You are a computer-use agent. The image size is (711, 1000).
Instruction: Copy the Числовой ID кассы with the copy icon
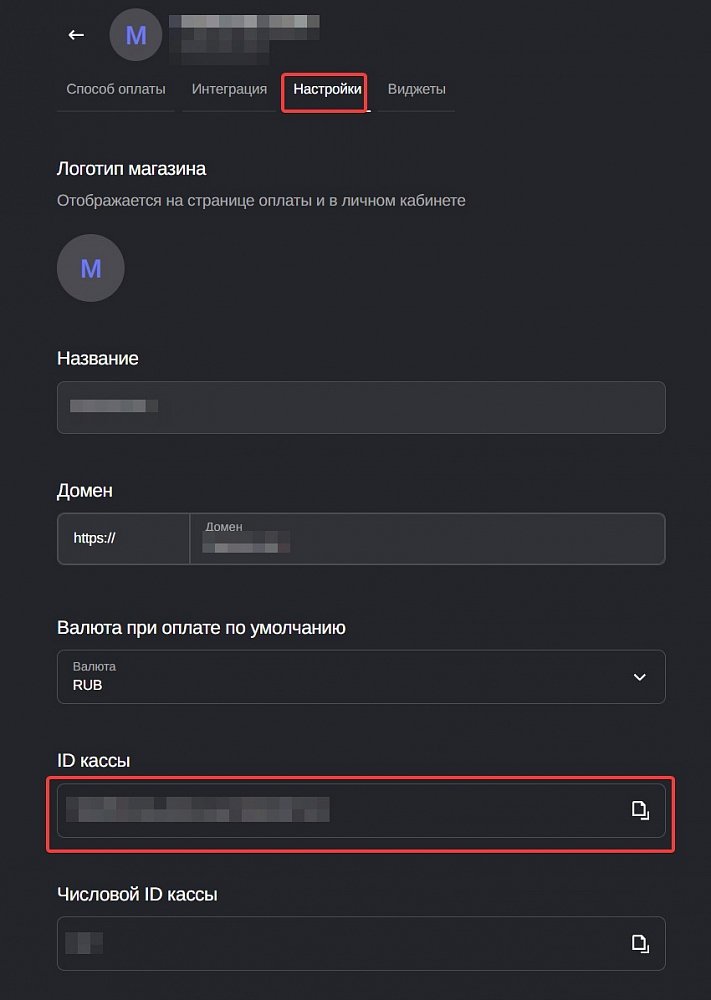(640, 943)
